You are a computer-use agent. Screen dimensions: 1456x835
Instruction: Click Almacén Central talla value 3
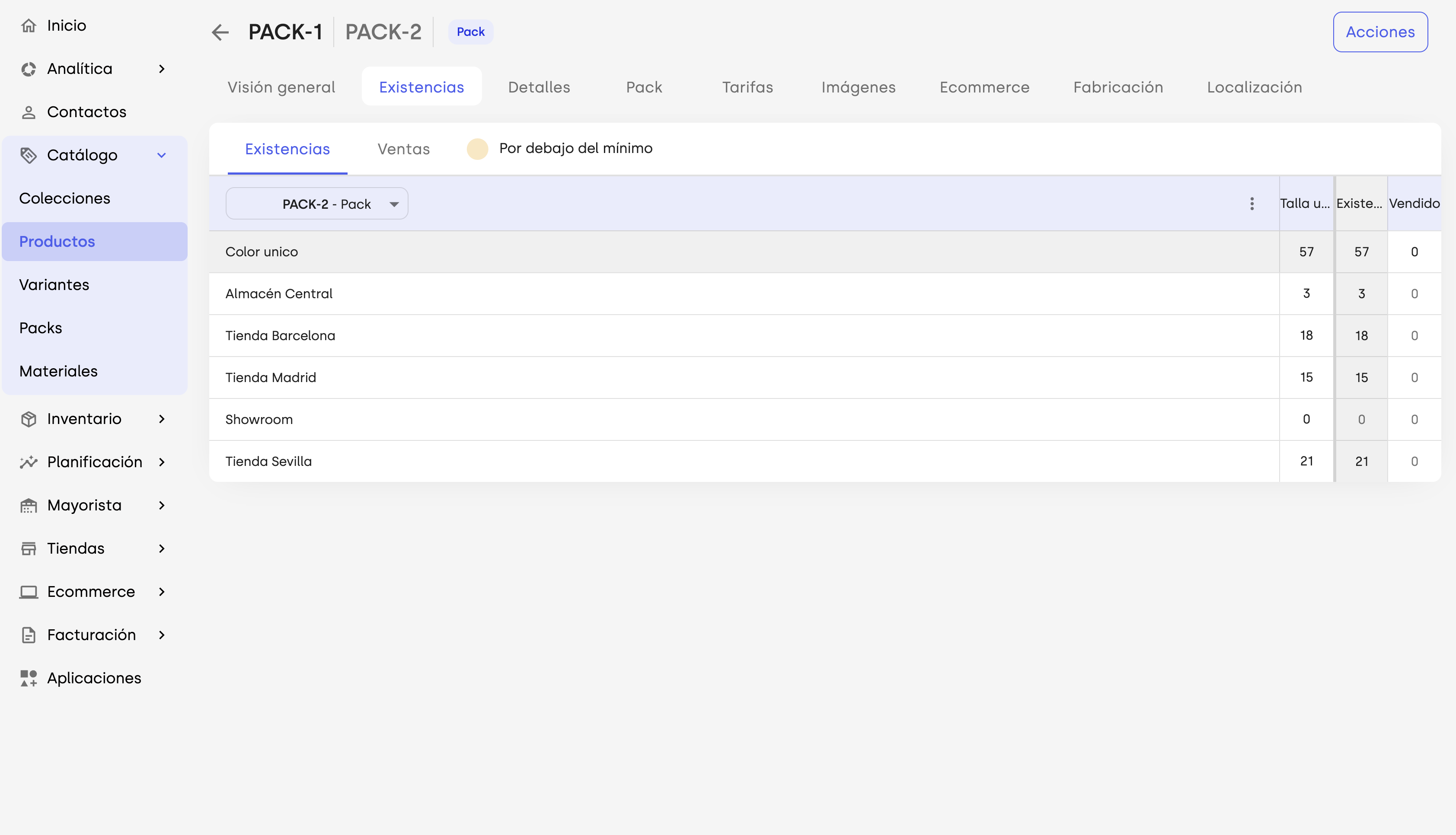point(1306,293)
